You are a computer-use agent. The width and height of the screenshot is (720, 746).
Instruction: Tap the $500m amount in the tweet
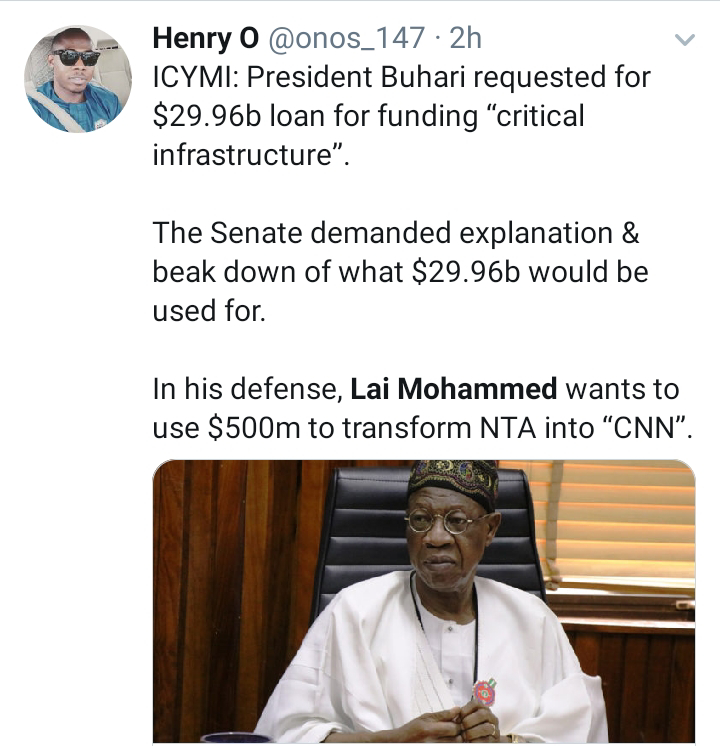point(254,428)
